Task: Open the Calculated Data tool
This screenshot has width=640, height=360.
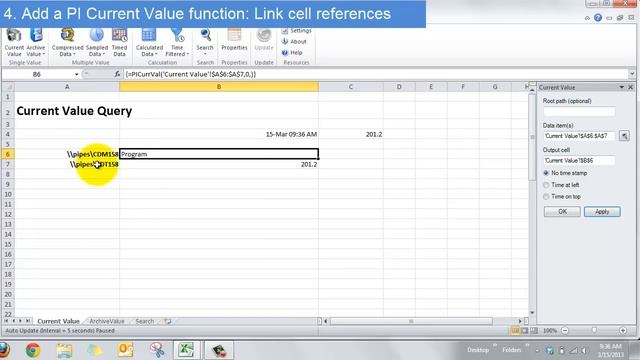Action: coord(149,43)
